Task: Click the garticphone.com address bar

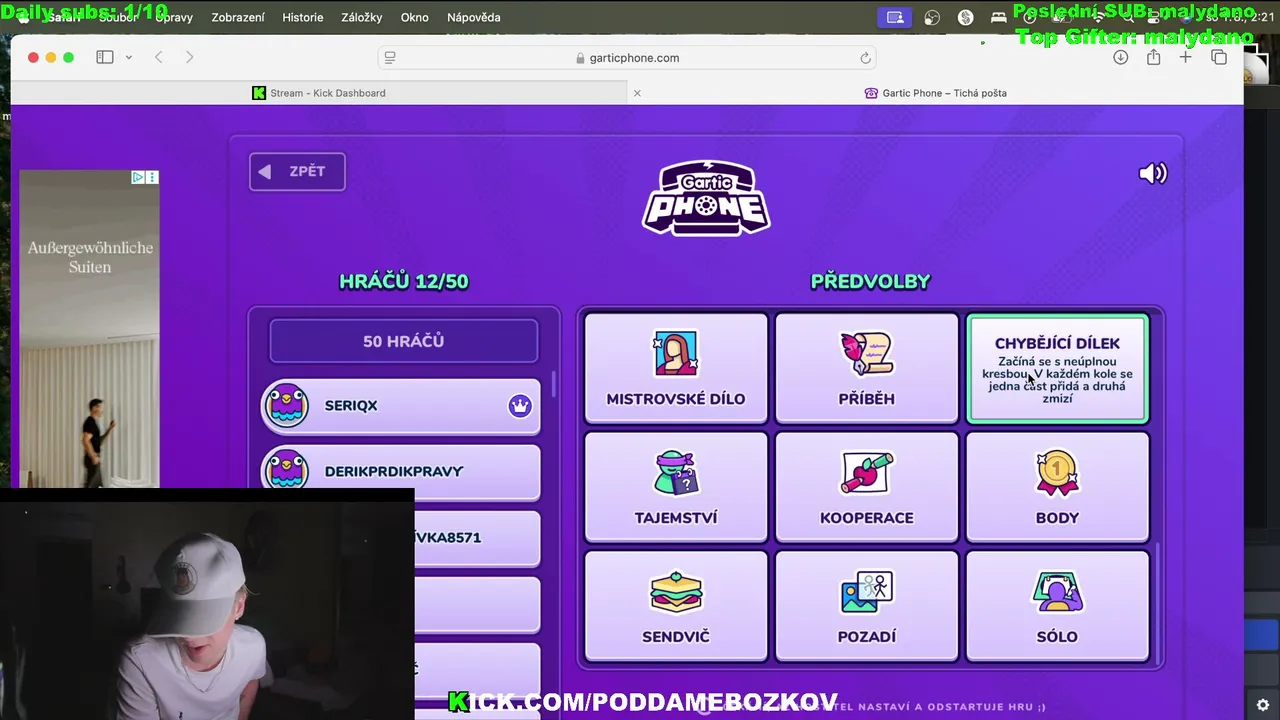Action: coord(627,58)
